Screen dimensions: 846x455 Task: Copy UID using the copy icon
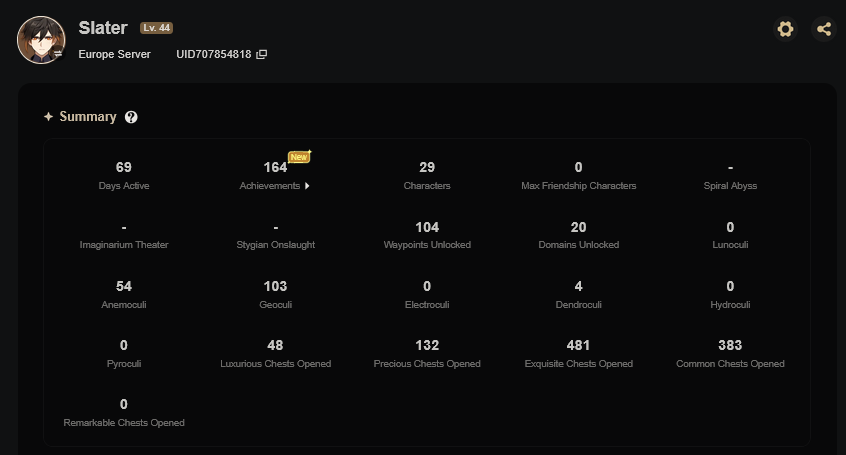261,55
